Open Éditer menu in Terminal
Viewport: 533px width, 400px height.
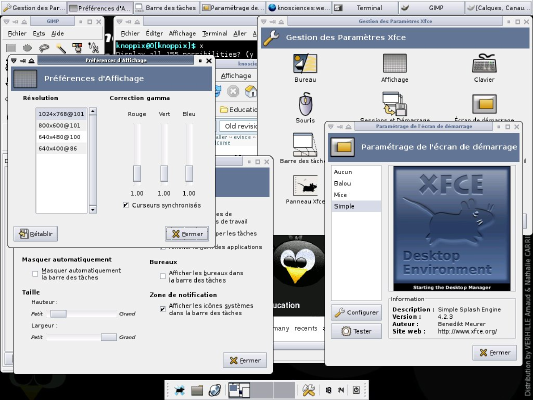154,33
